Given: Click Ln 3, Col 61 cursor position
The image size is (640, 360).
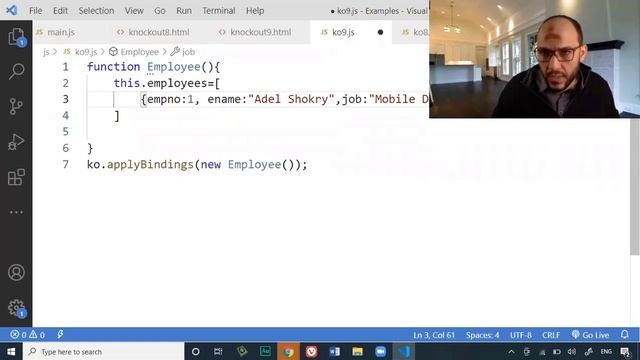Looking at the screenshot, I should [x=434, y=335].
